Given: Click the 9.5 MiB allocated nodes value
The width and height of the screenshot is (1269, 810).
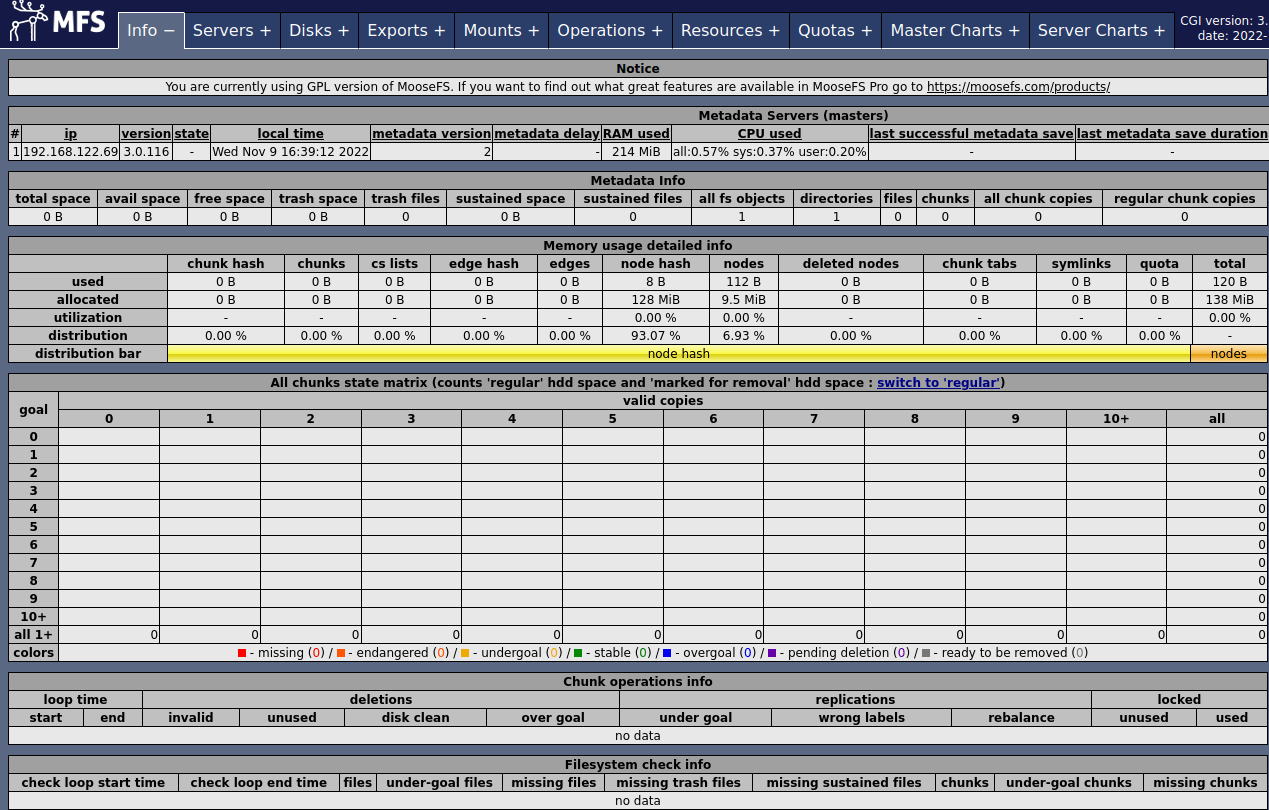Looking at the screenshot, I should pyautogui.click(x=743, y=300).
